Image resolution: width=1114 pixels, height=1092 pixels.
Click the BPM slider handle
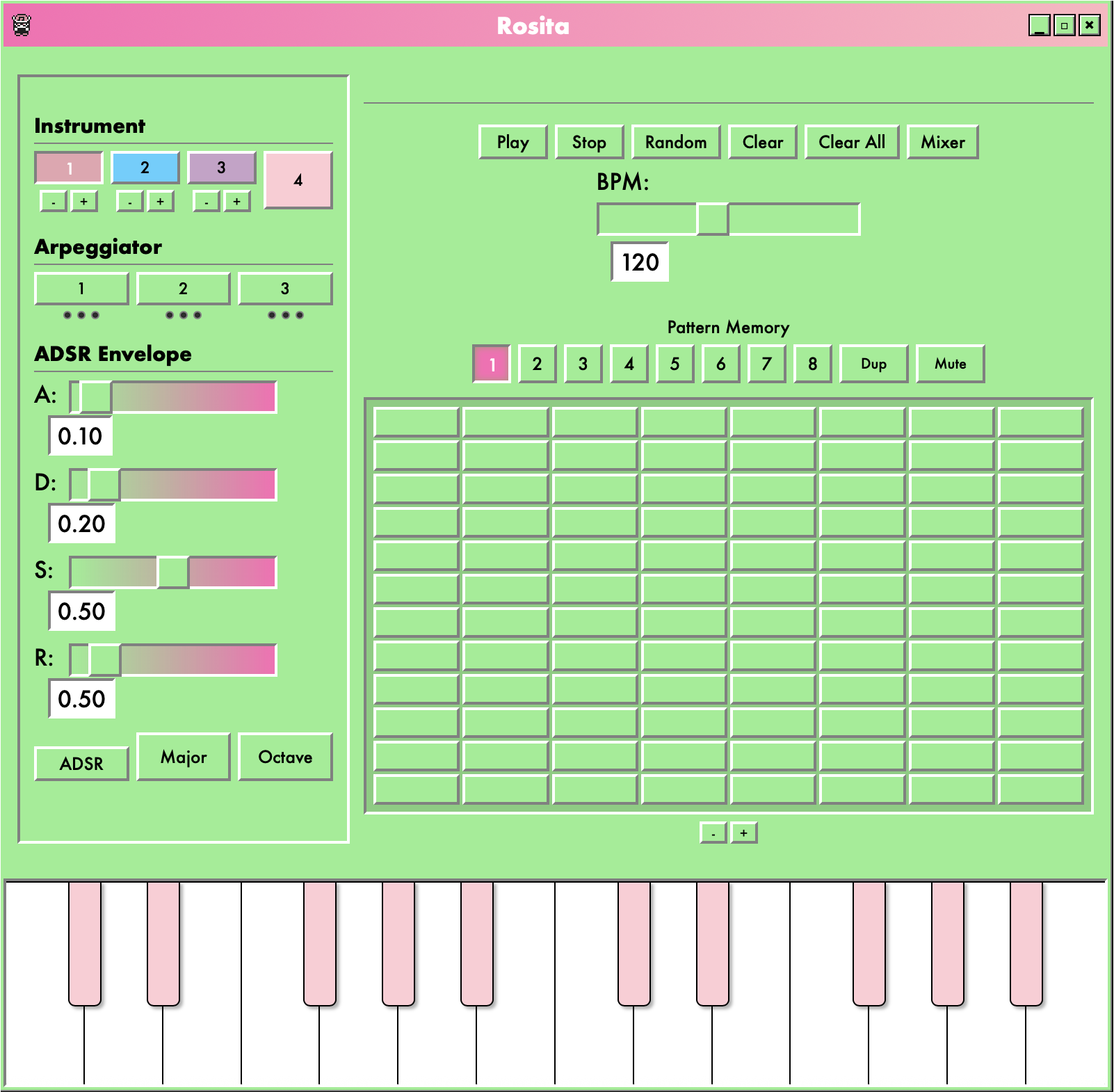[x=712, y=220]
